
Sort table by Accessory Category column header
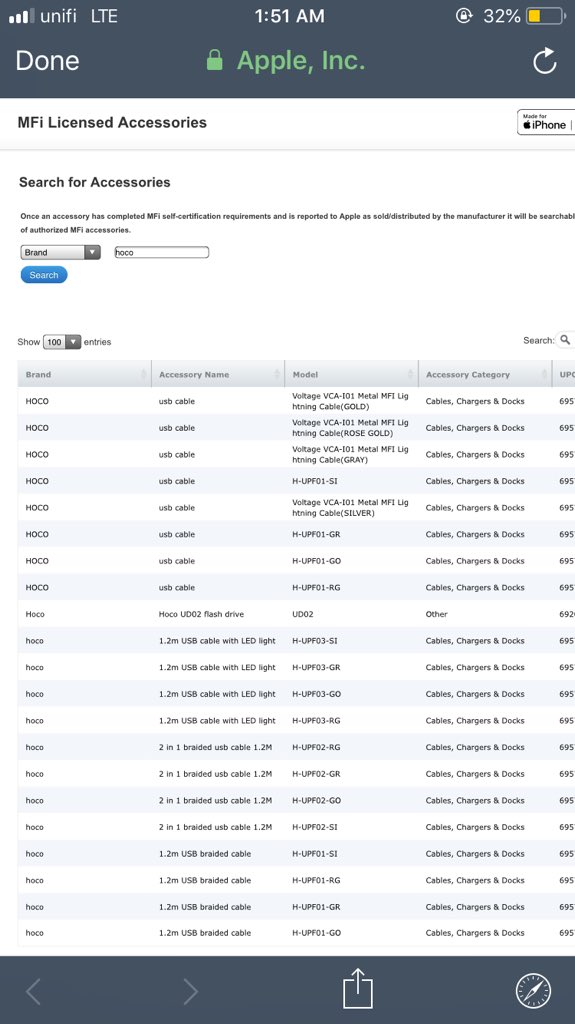(x=485, y=374)
